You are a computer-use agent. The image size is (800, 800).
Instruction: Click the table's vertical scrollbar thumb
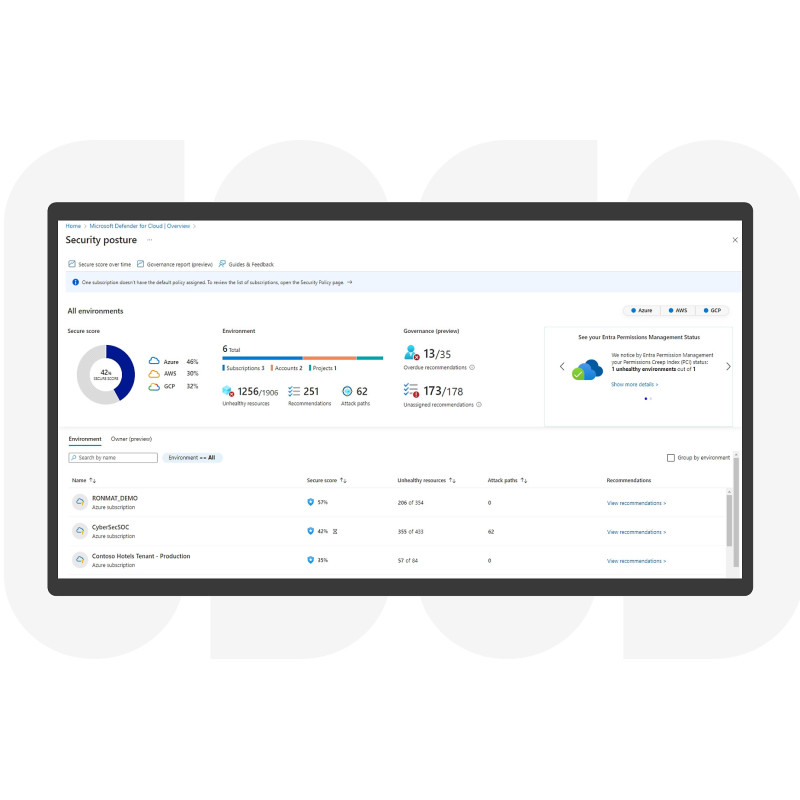[729, 519]
